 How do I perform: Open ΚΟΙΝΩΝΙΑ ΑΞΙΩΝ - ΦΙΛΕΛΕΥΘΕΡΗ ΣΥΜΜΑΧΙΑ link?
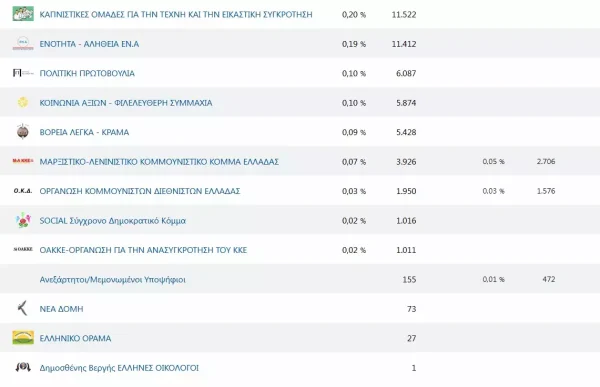126,103
